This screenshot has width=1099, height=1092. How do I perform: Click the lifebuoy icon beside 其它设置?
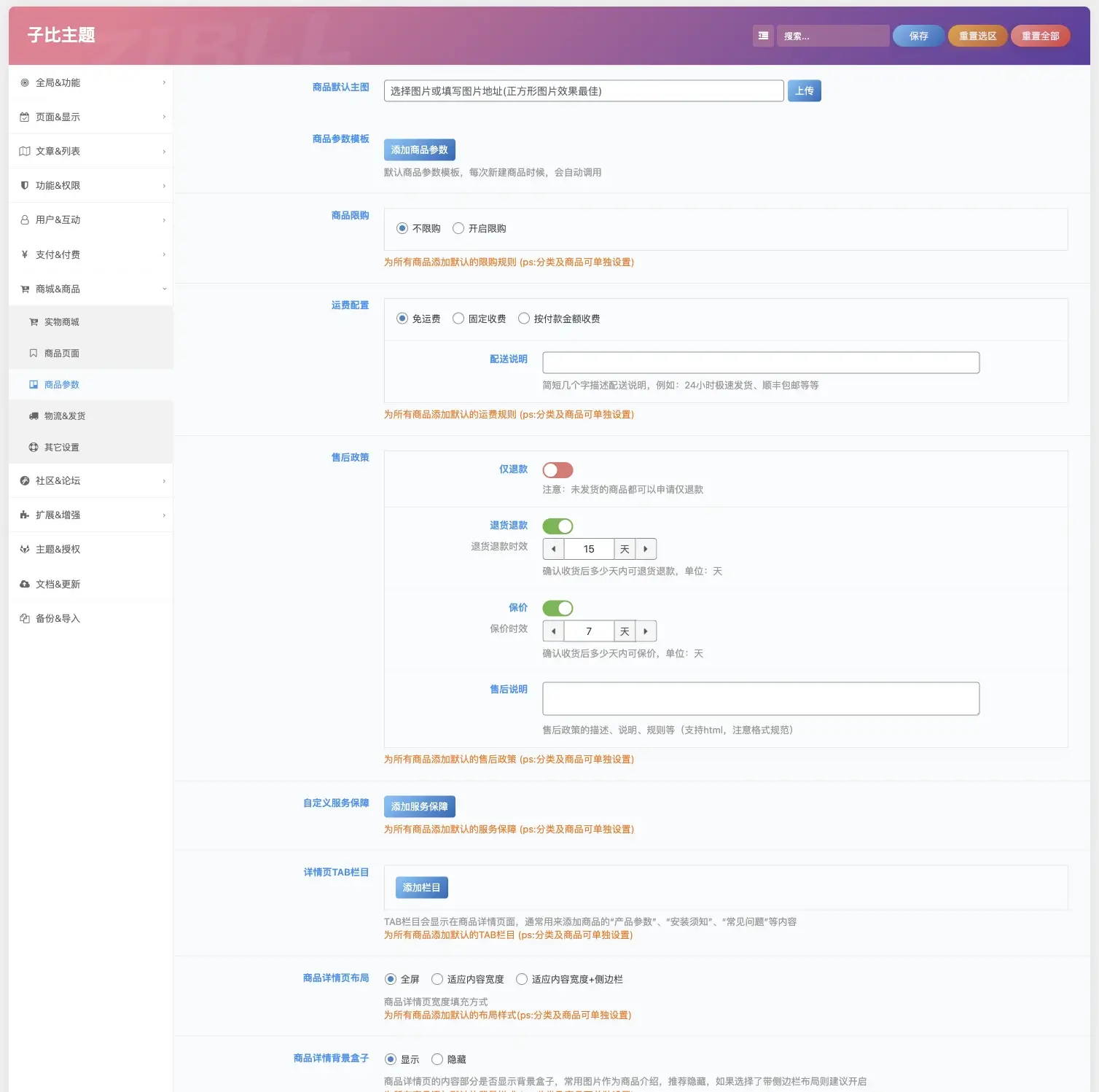(34, 448)
